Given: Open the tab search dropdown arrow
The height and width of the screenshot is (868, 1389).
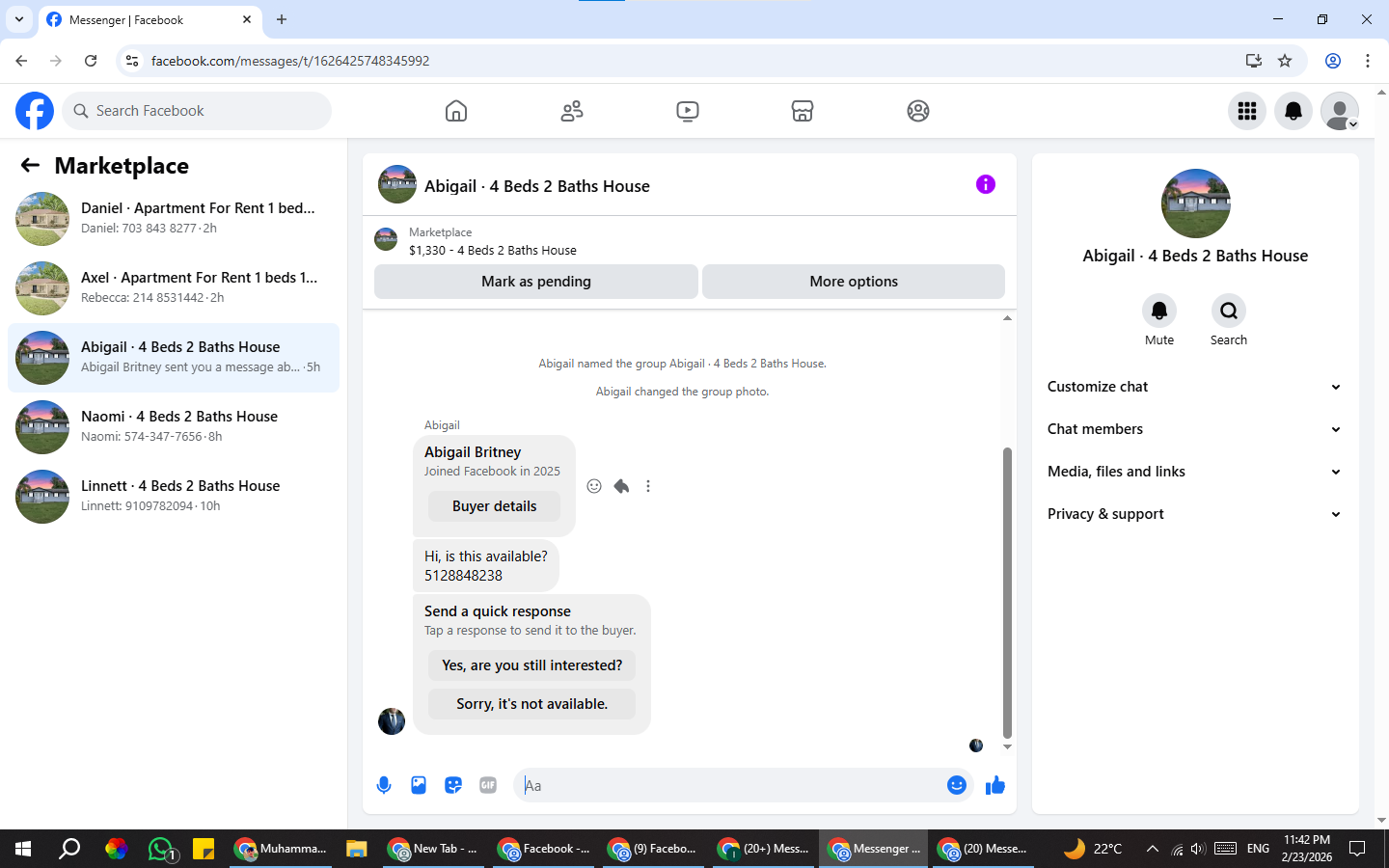Looking at the screenshot, I should (x=18, y=19).
